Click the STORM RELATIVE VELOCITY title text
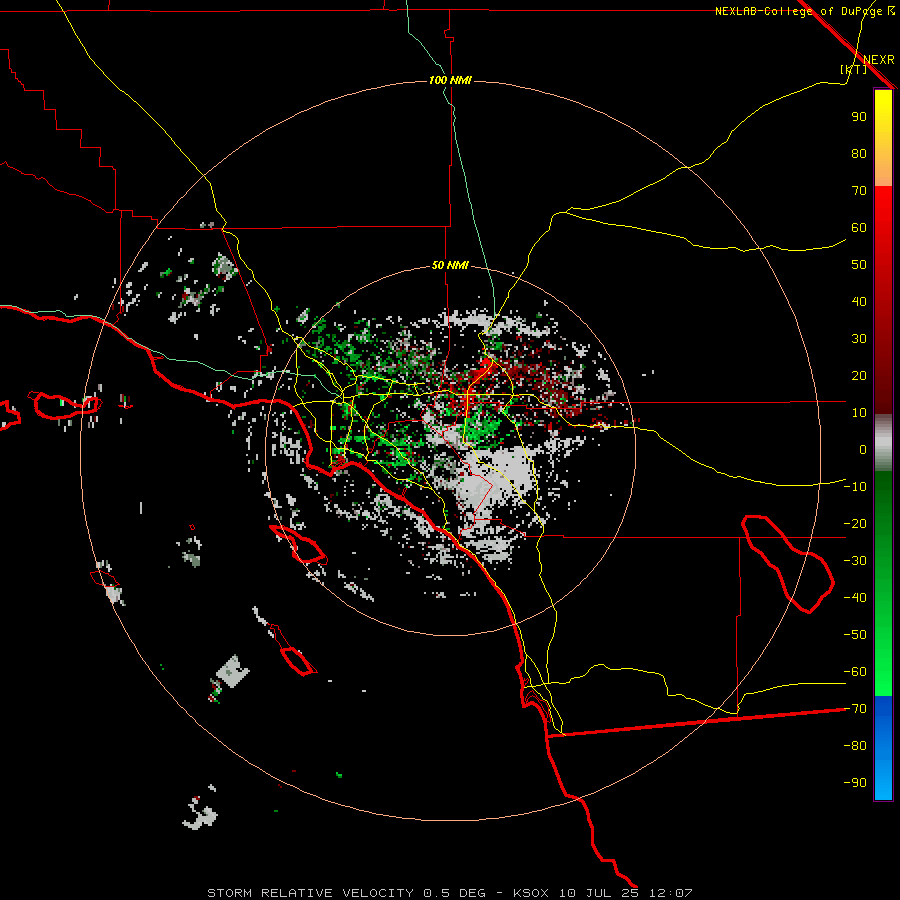Image resolution: width=900 pixels, height=900 pixels. (x=310, y=893)
